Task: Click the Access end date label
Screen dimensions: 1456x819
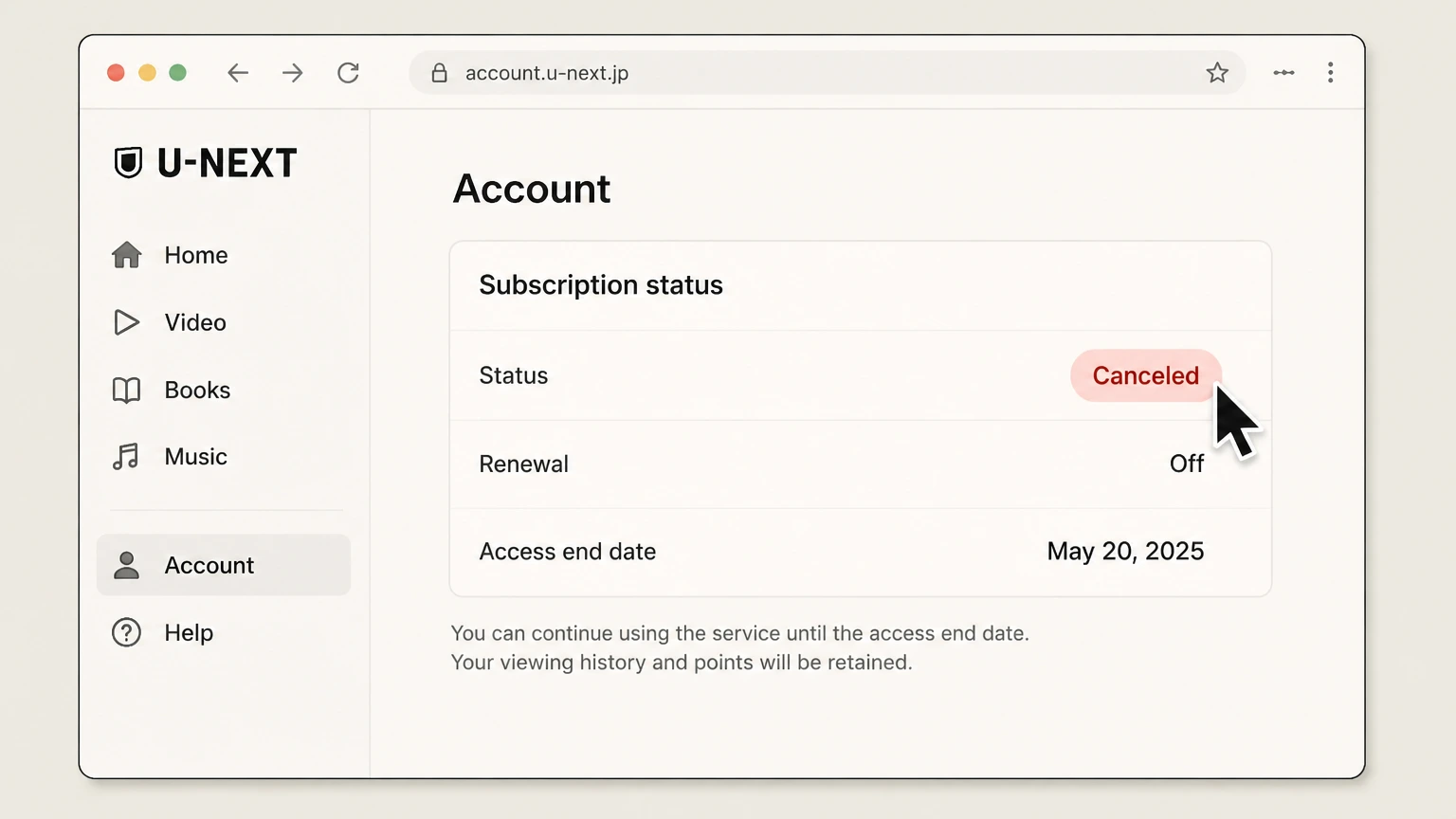Action: [x=568, y=552]
